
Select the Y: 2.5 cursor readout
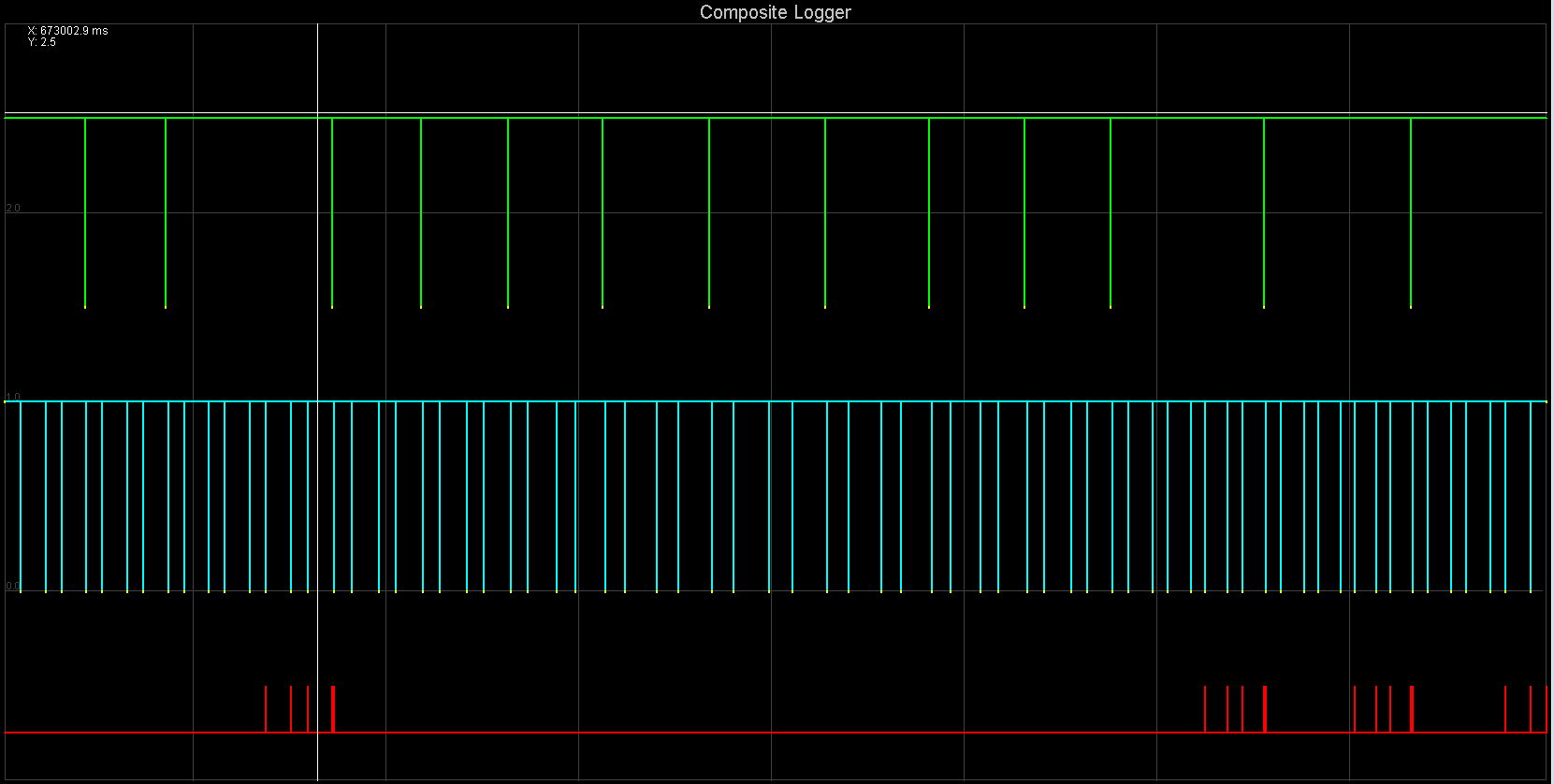[x=42, y=42]
